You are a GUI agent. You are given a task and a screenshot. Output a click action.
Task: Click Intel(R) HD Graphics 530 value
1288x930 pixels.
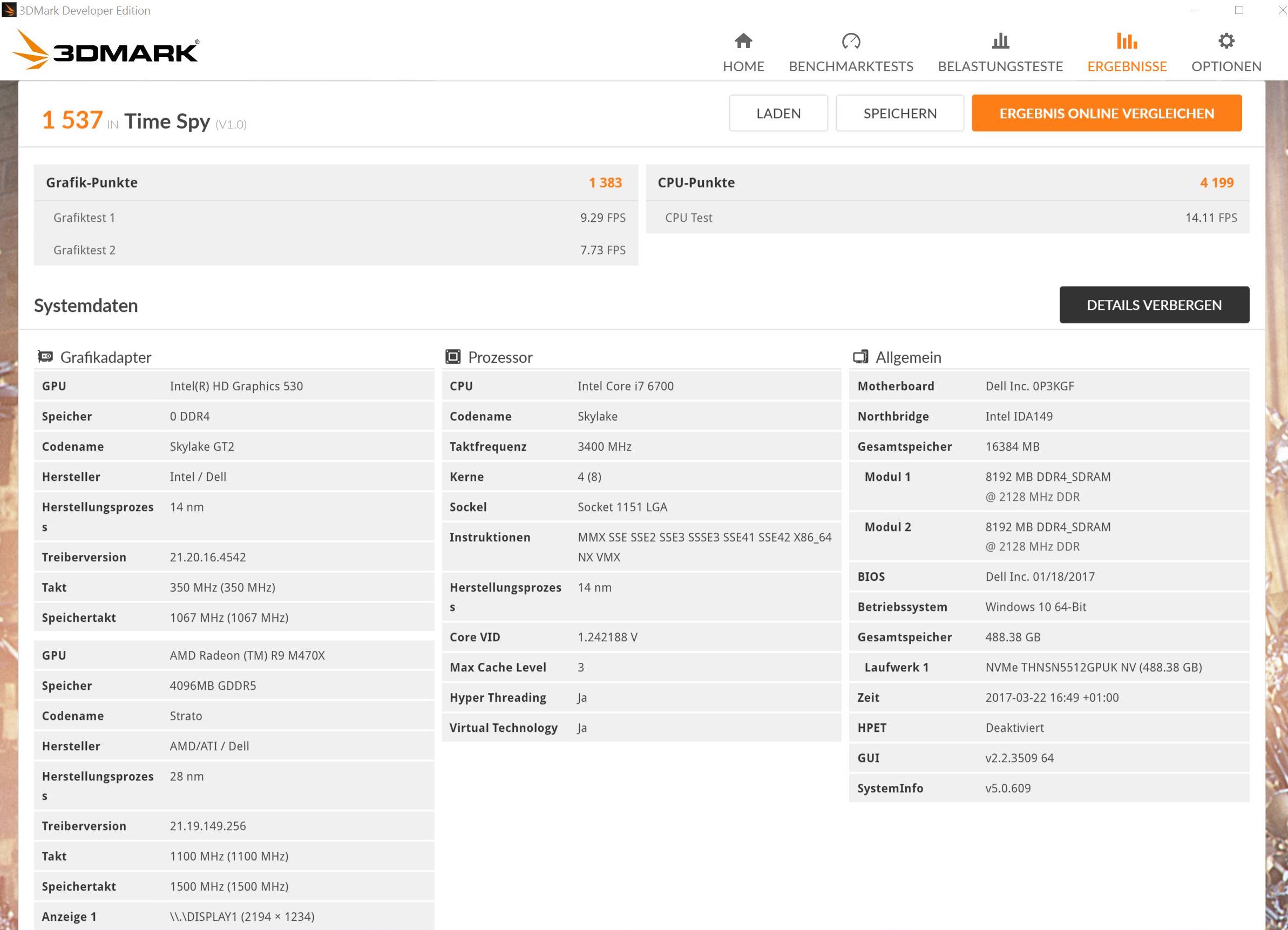coord(236,386)
